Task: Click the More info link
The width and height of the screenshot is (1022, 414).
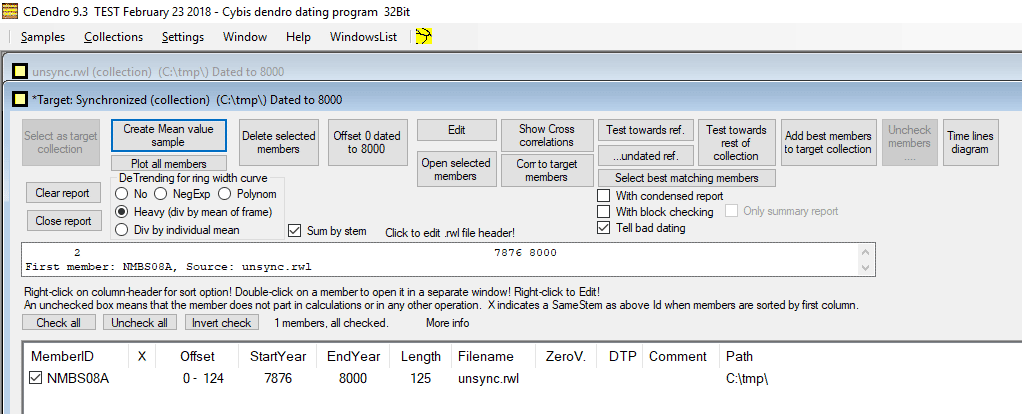Action: tap(447, 323)
